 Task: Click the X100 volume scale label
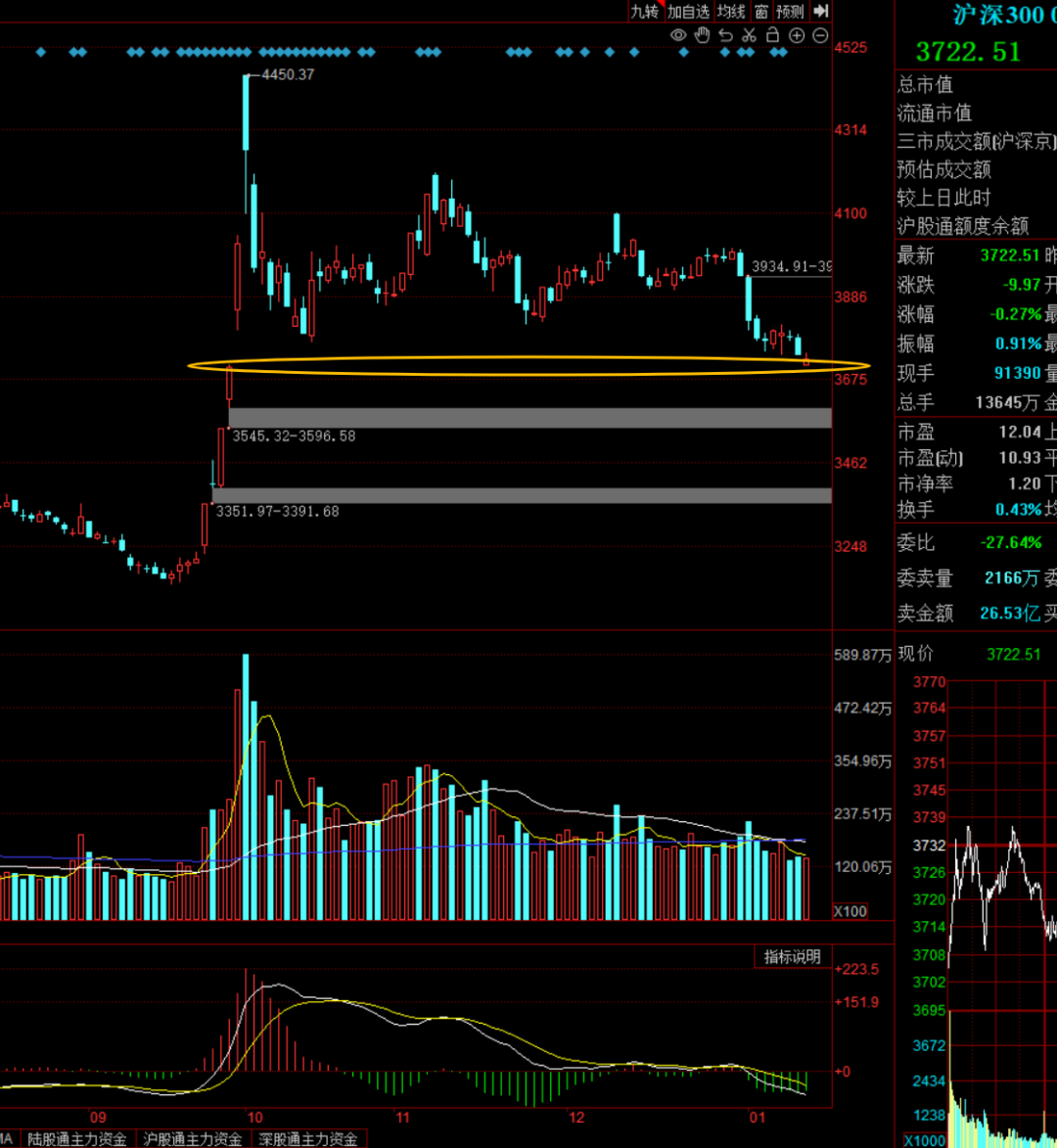coord(848,911)
